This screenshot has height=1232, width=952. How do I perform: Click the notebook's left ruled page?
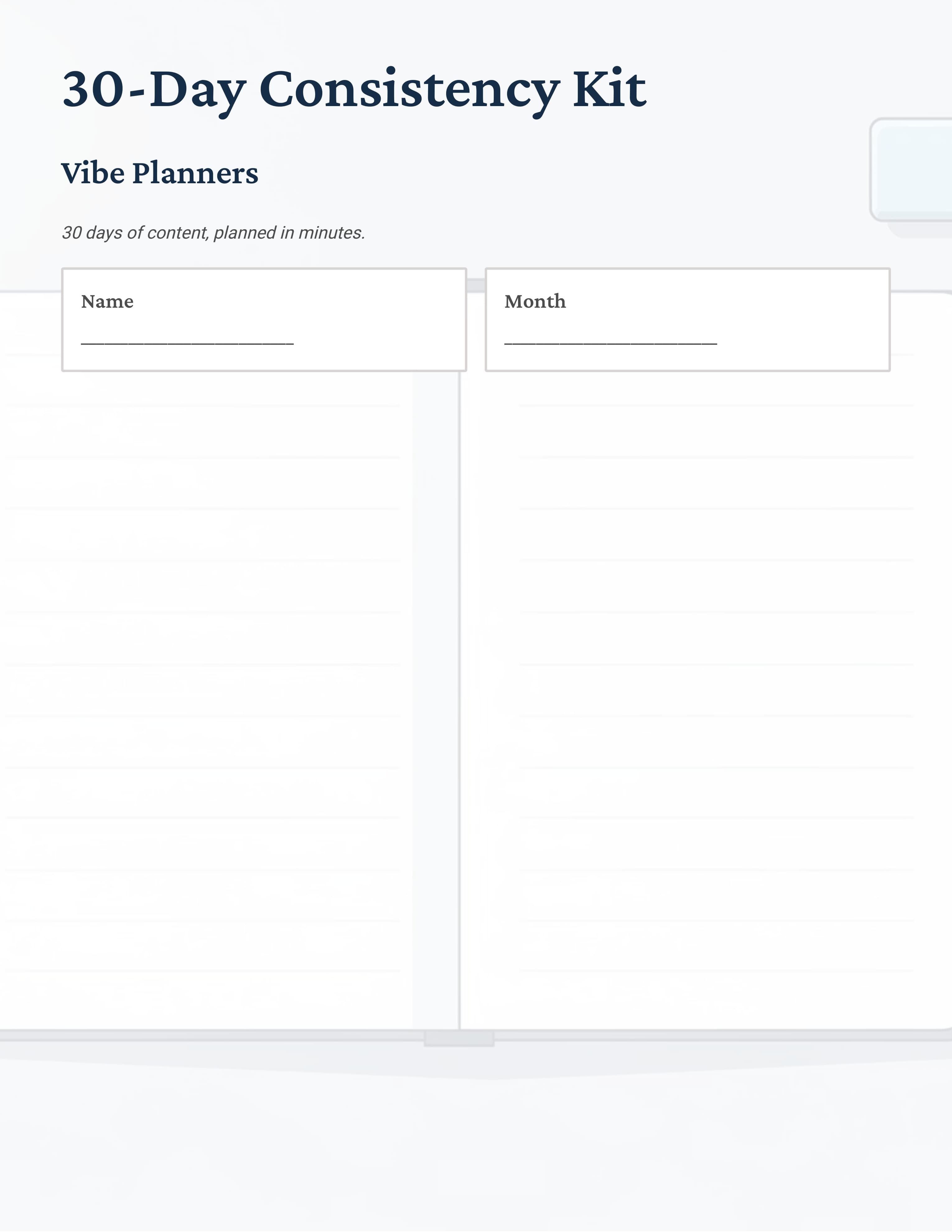click(203, 677)
